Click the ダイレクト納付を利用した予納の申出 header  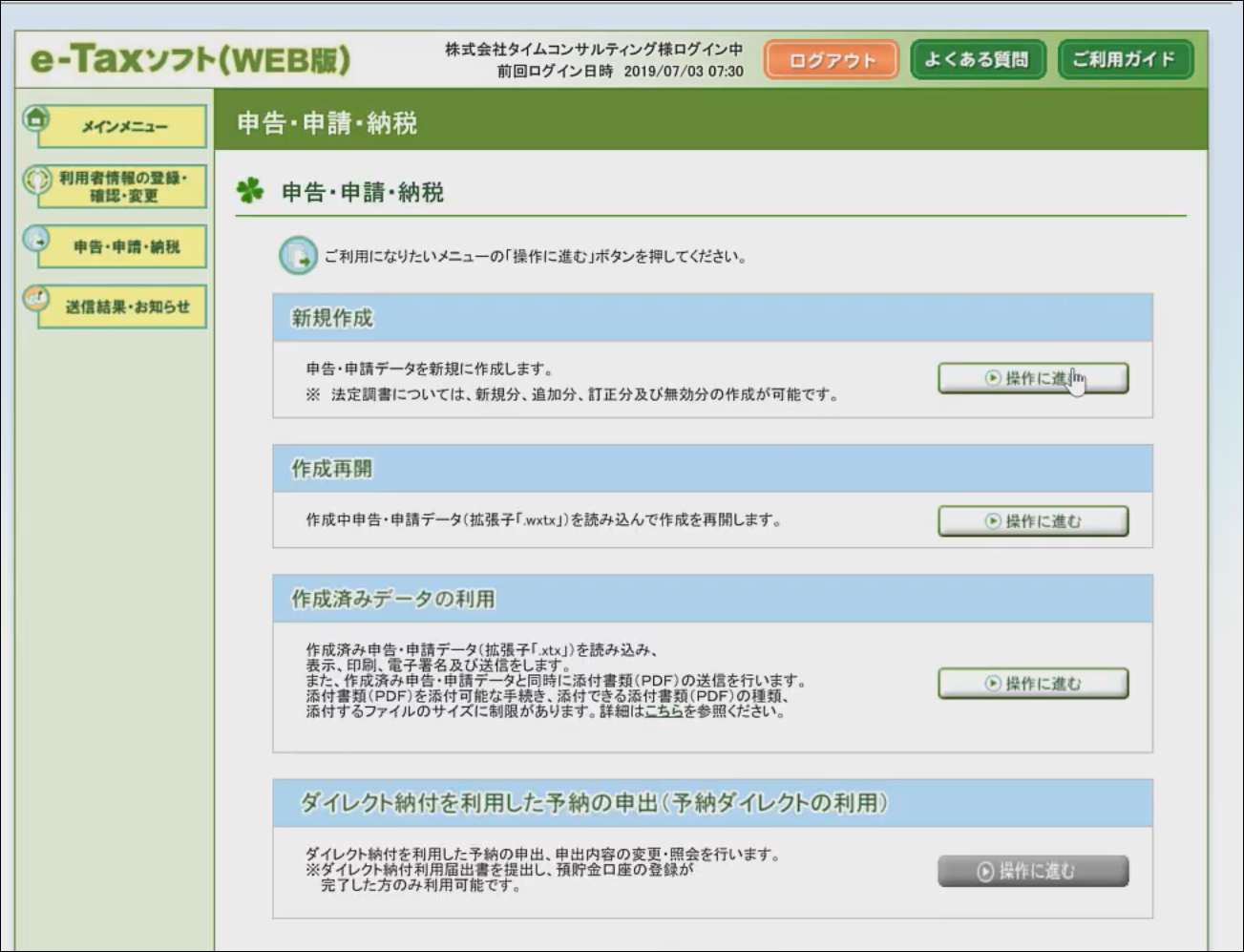(x=712, y=803)
